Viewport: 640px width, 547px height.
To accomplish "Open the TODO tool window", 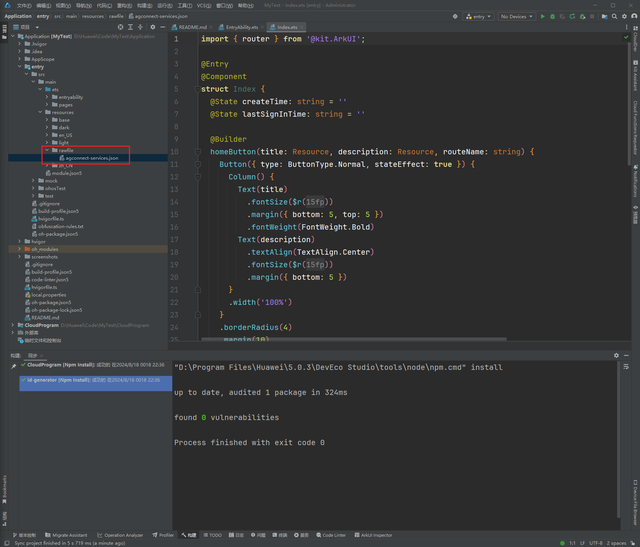I will pos(214,535).
